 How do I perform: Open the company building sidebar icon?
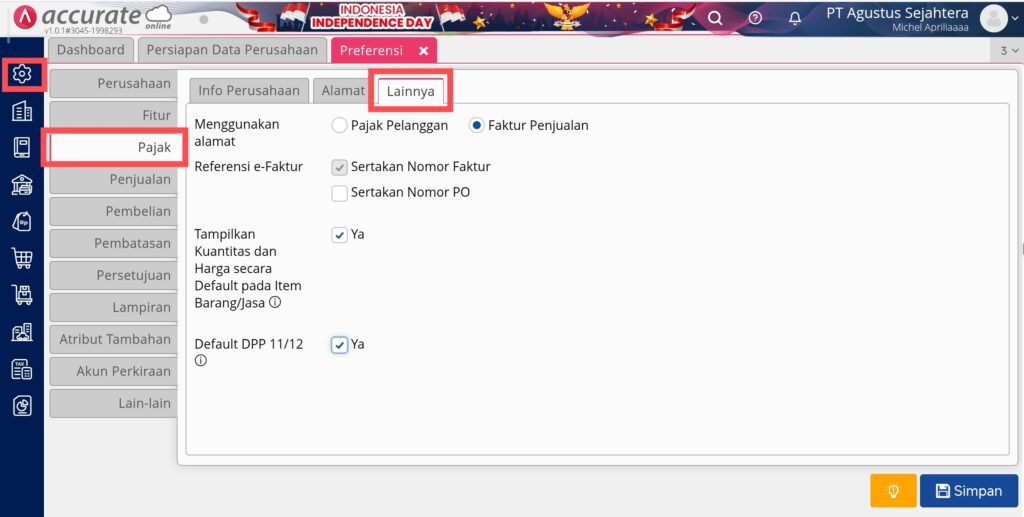[x=22, y=111]
